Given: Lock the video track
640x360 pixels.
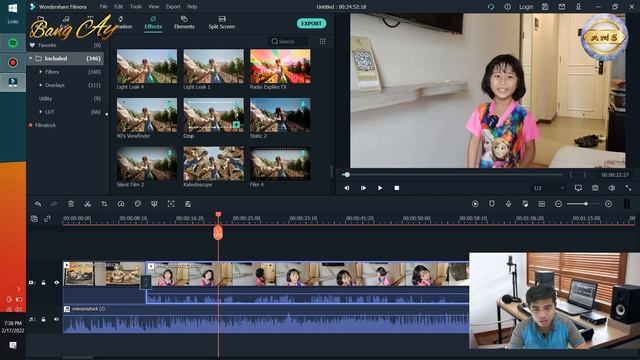Looking at the screenshot, I should click(44, 282).
